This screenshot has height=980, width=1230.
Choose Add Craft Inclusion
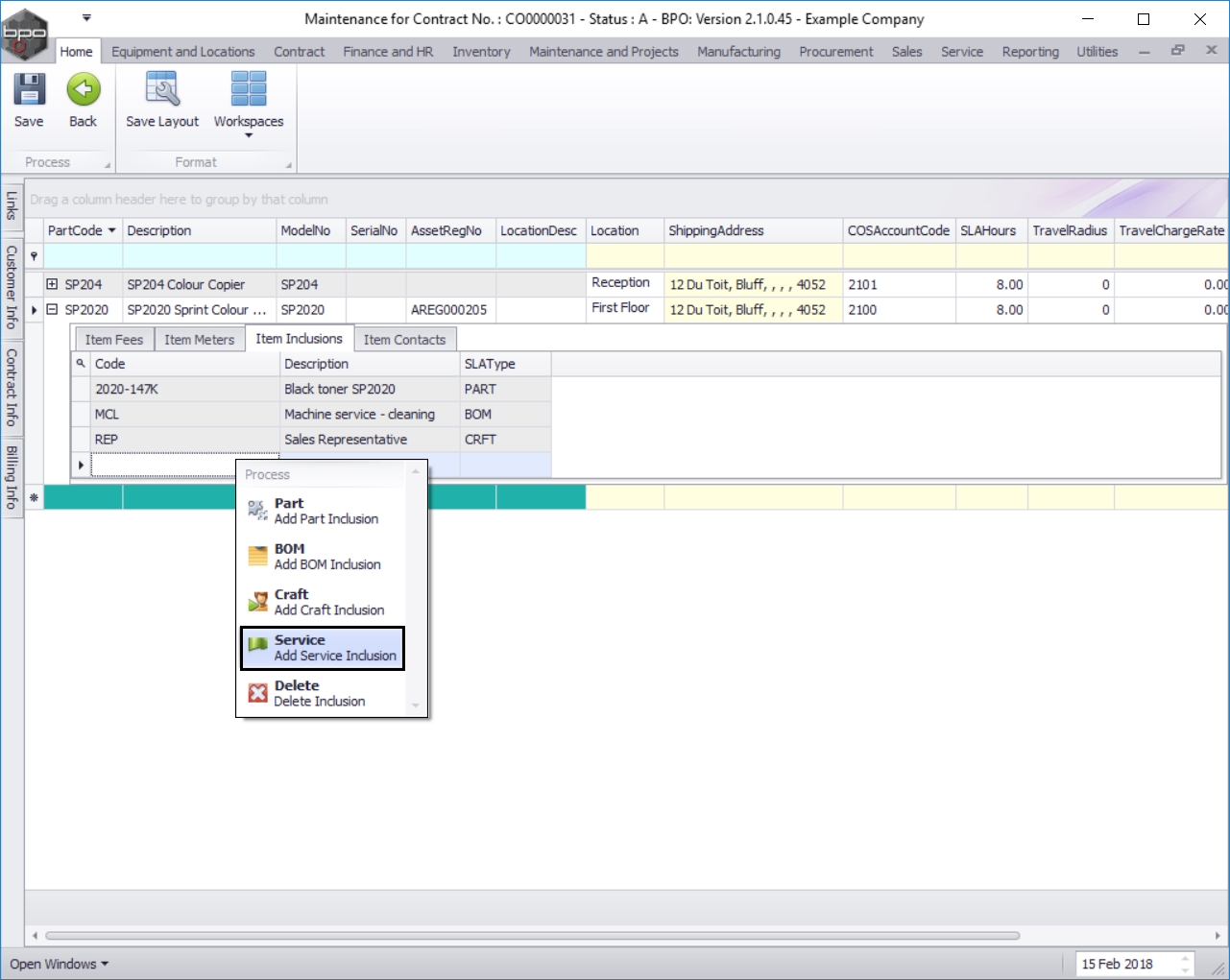coord(322,602)
